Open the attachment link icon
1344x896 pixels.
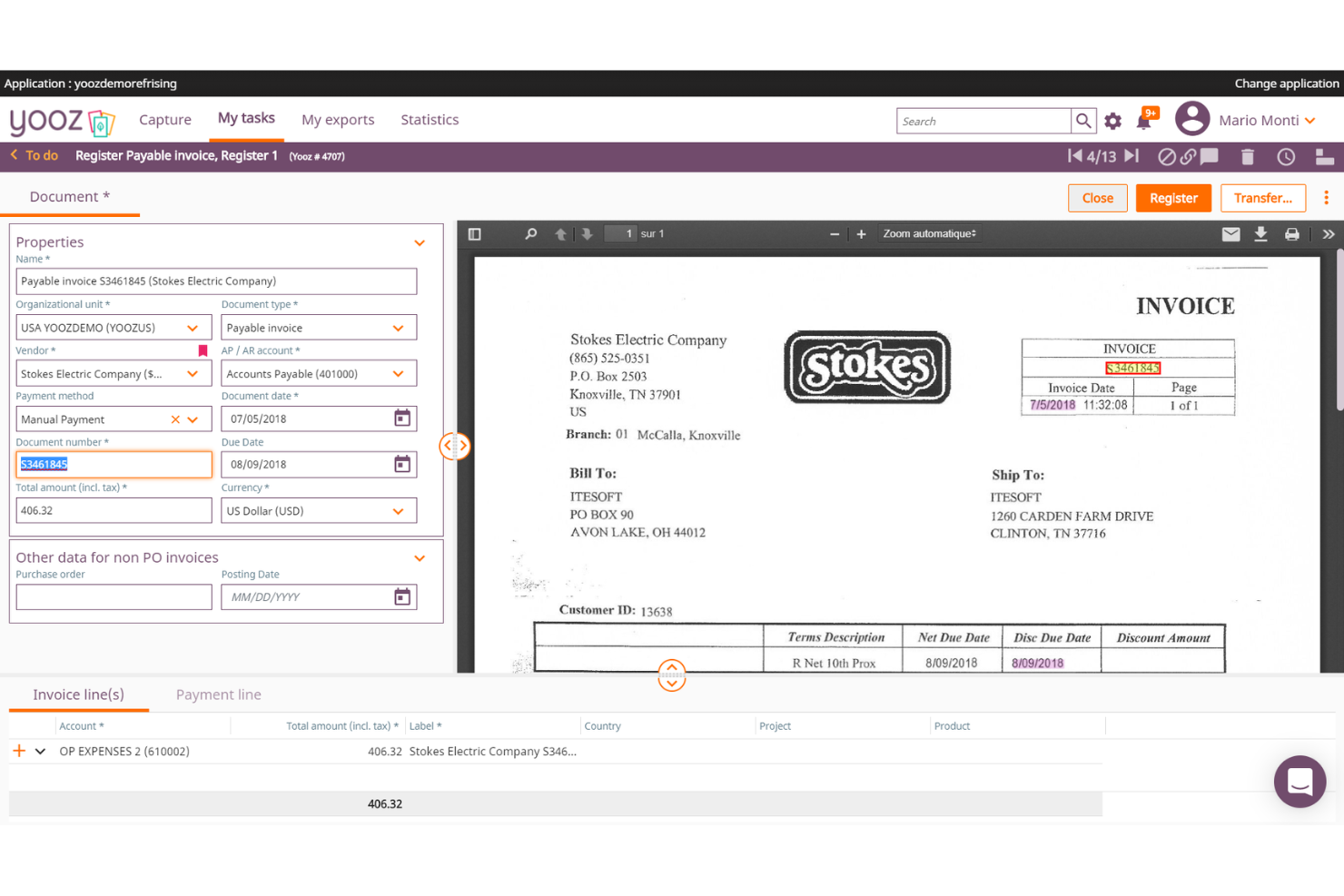1188,156
